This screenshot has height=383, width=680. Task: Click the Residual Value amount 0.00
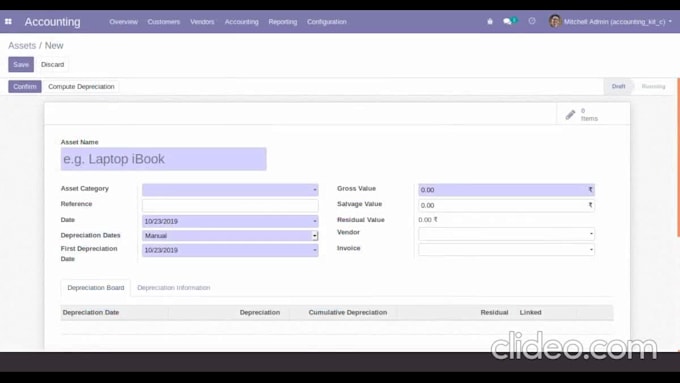click(x=428, y=220)
